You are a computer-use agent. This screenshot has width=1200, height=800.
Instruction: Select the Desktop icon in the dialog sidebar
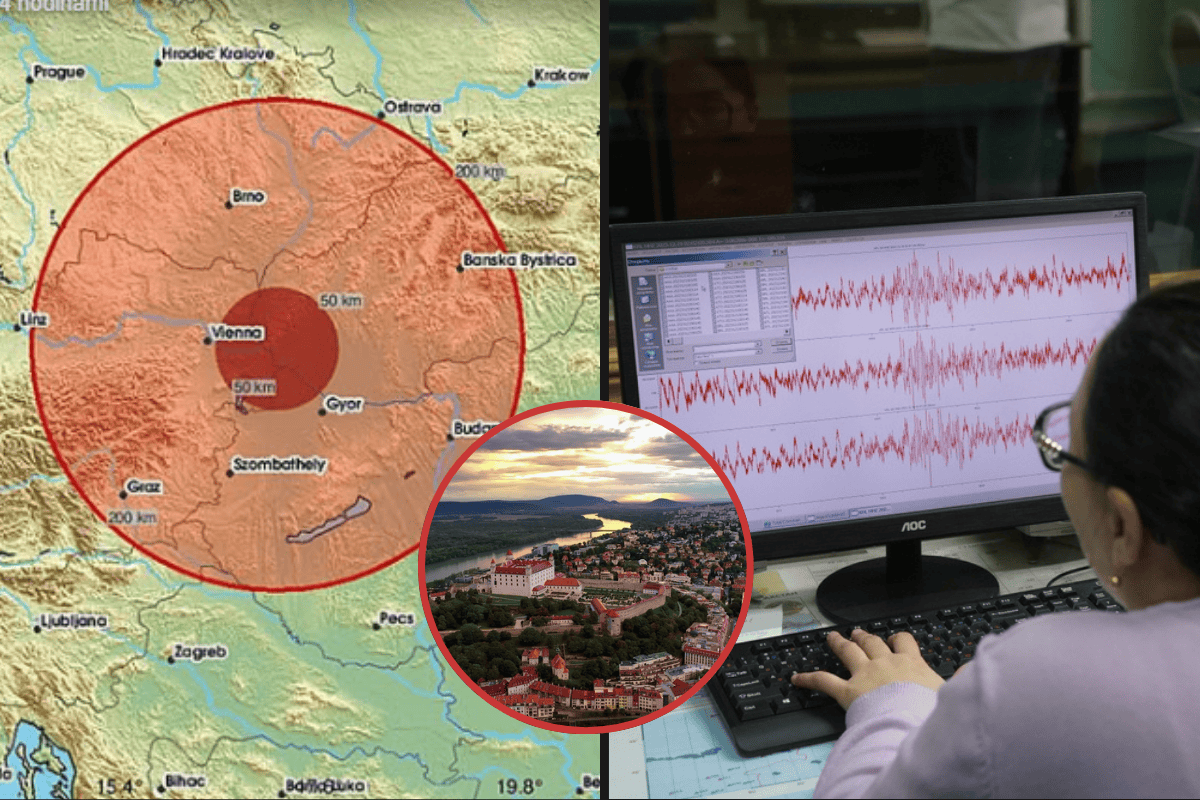coord(644,300)
